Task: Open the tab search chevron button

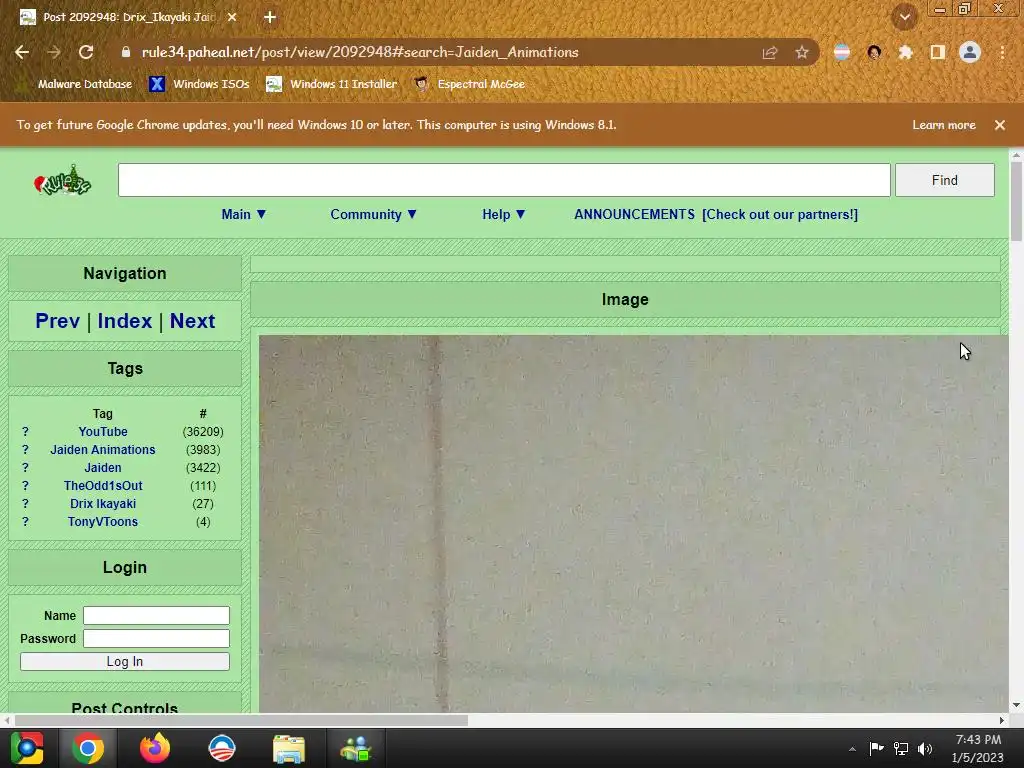Action: [904, 17]
